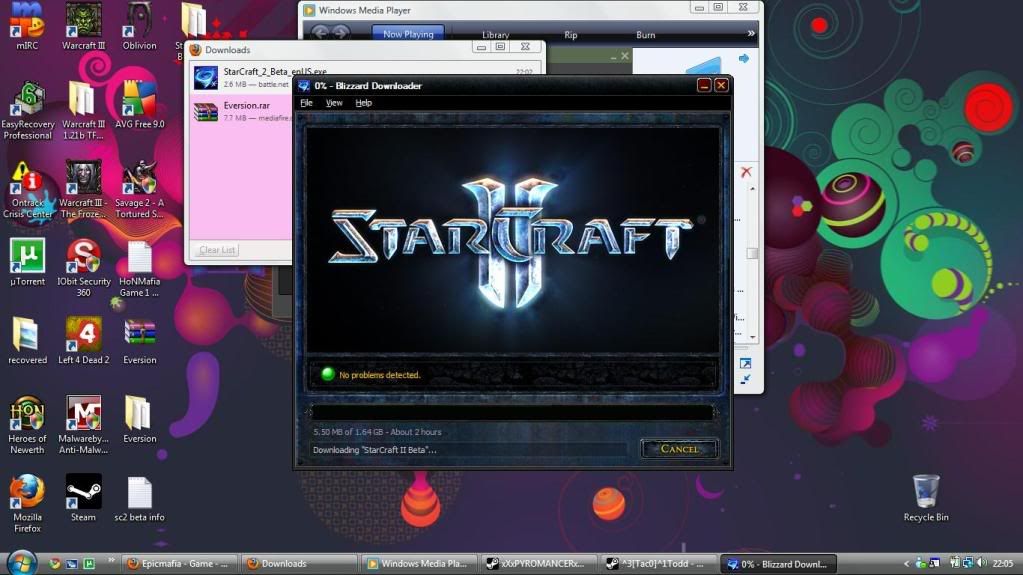This screenshot has width=1023, height=575.
Task: Open Malwarebytes Anti-Malware shortcut
Action: pyautogui.click(x=83, y=426)
